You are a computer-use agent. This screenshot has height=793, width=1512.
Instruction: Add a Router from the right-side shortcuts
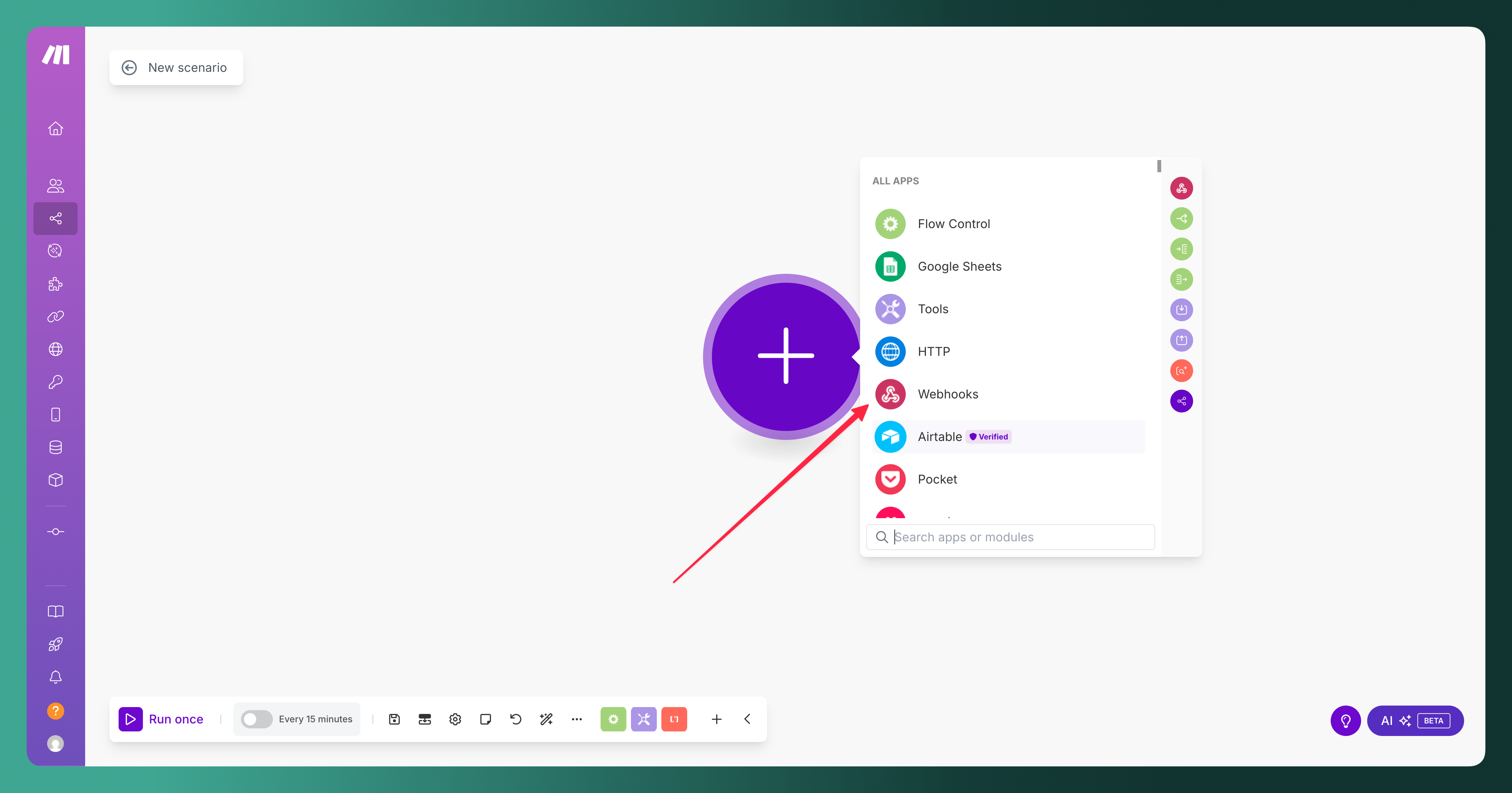[x=1182, y=218]
